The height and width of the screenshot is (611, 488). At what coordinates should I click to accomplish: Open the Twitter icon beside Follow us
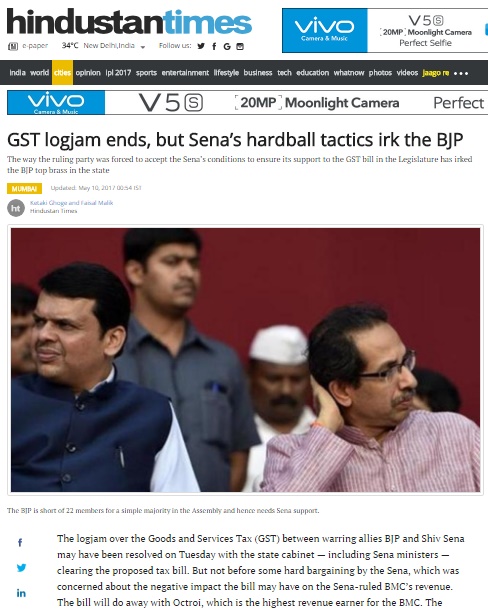point(201,46)
